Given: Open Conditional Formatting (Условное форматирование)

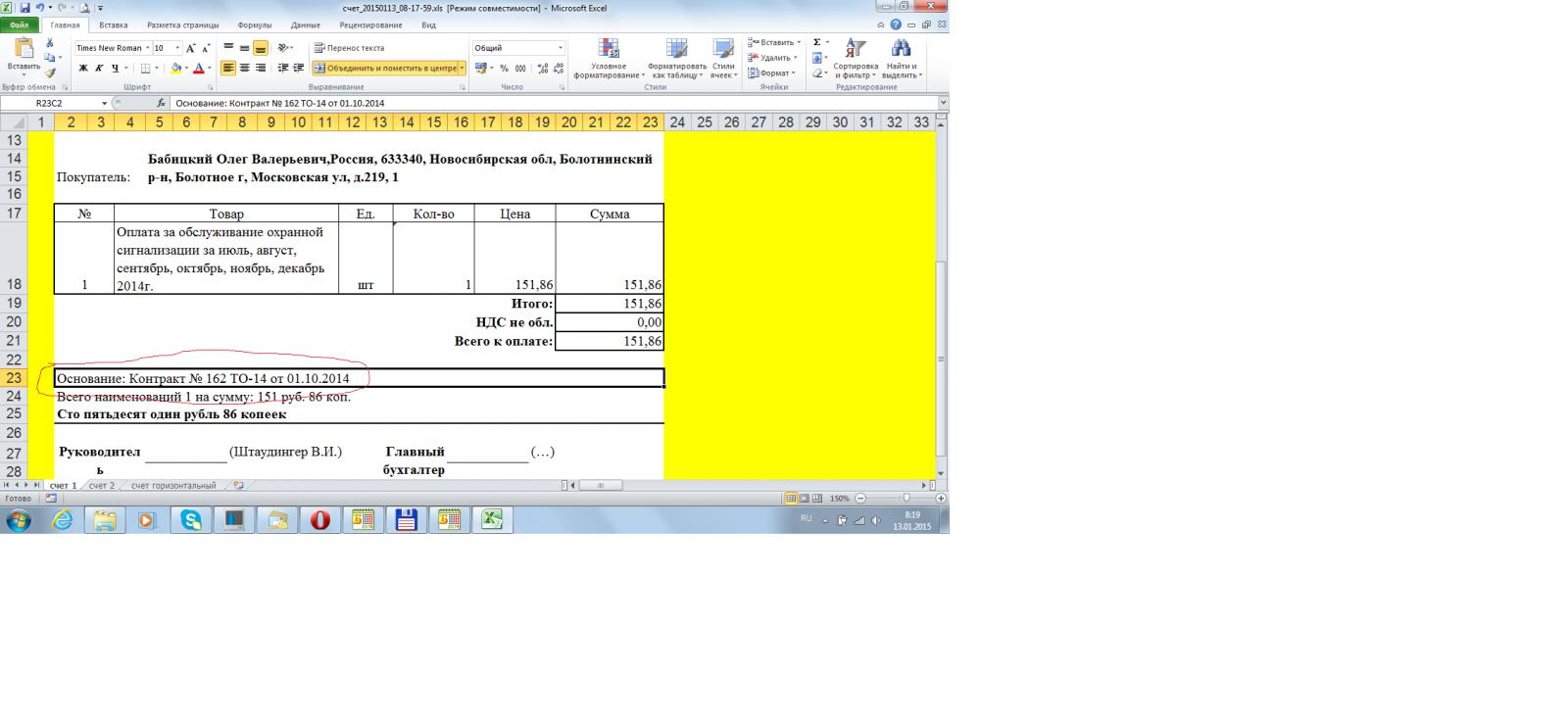Looking at the screenshot, I should [609, 60].
